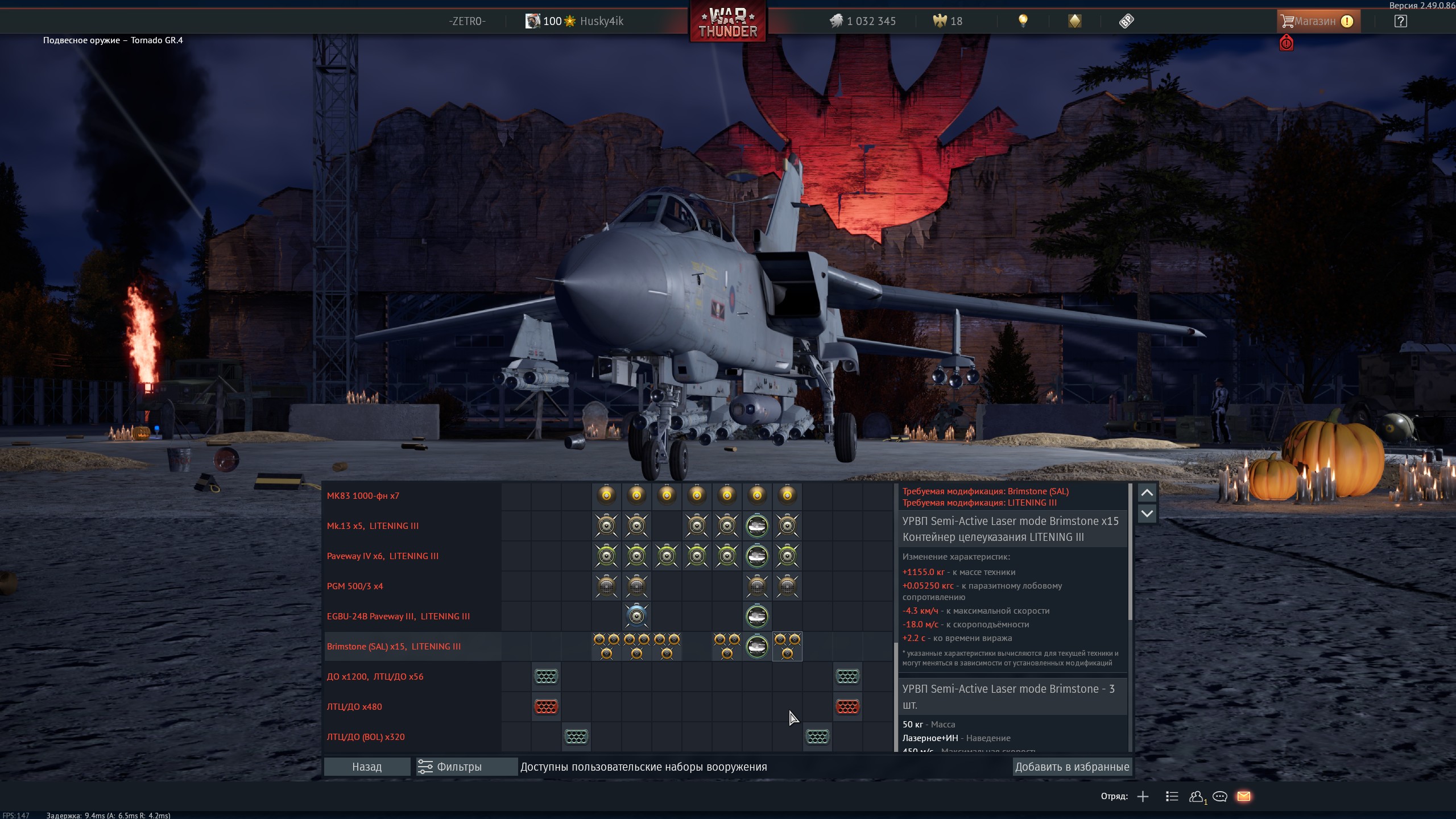Click the red warning tag under Магазин
Image resolution: width=1456 pixels, height=819 pixels.
(x=1286, y=43)
